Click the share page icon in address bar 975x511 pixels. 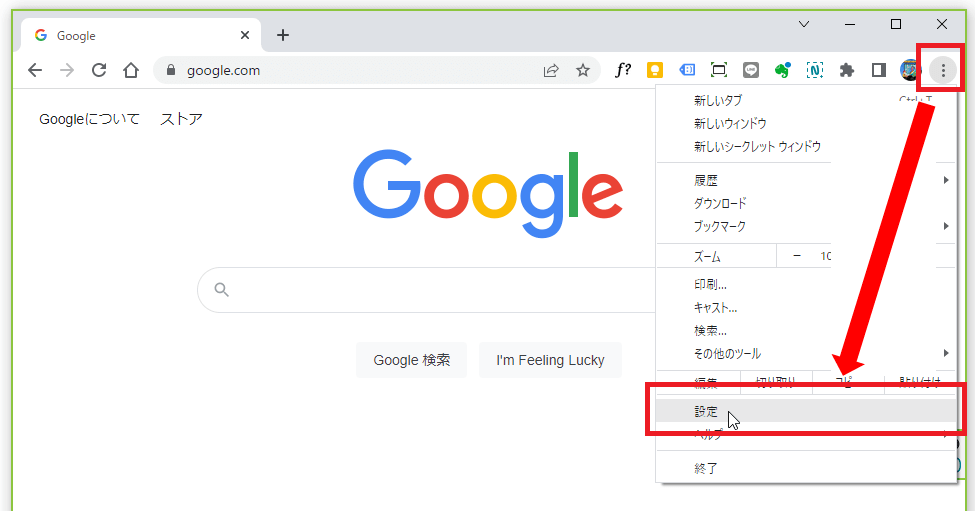pyautogui.click(x=551, y=70)
